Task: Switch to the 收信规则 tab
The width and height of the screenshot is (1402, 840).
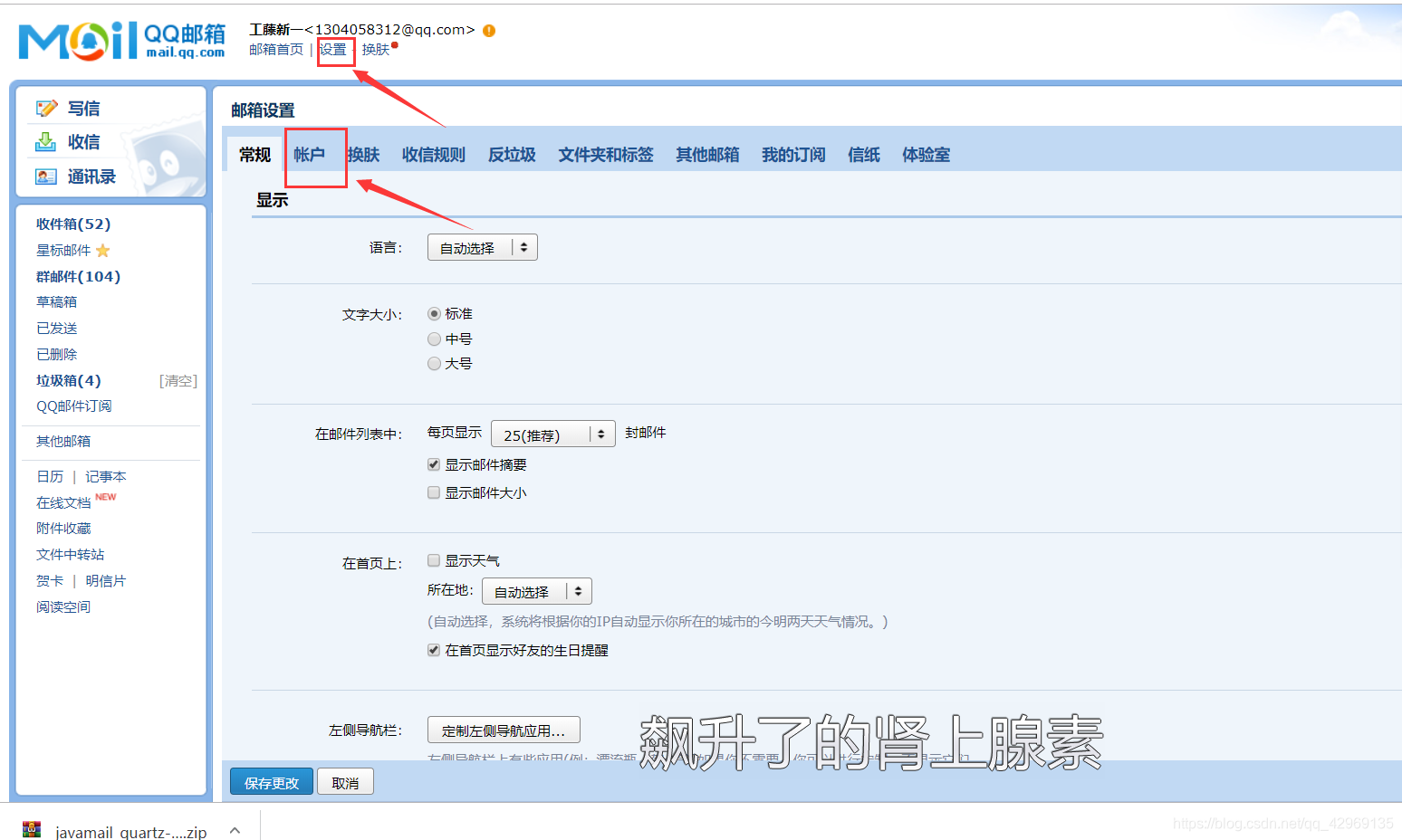Action: [x=434, y=155]
